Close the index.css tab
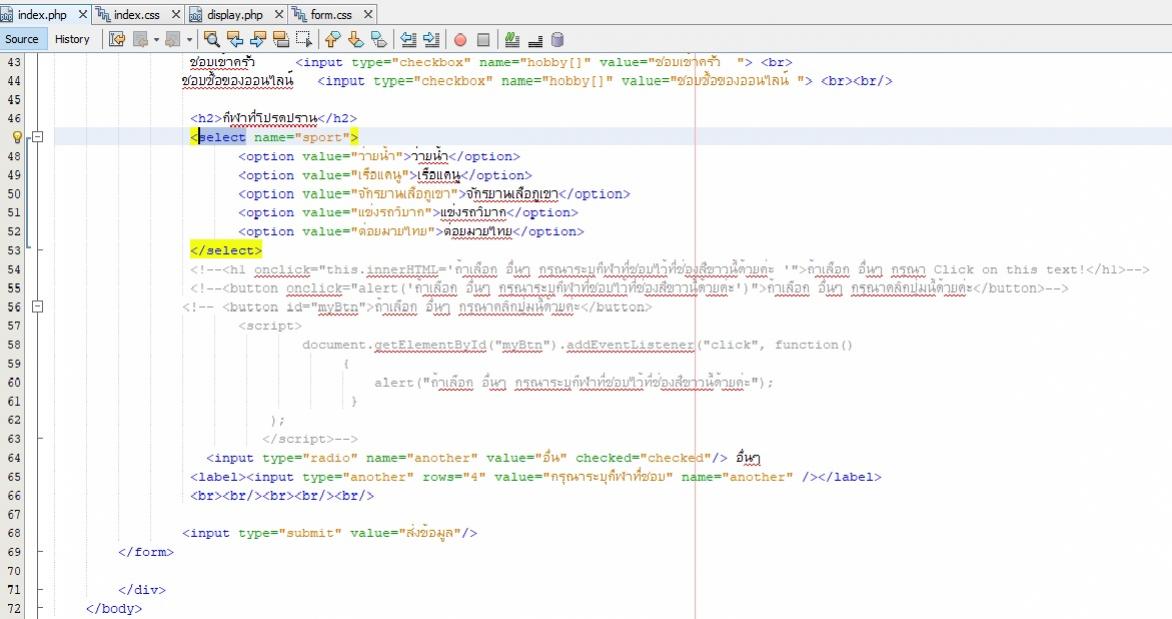Viewport: 1172px width, 619px height. [x=176, y=14]
